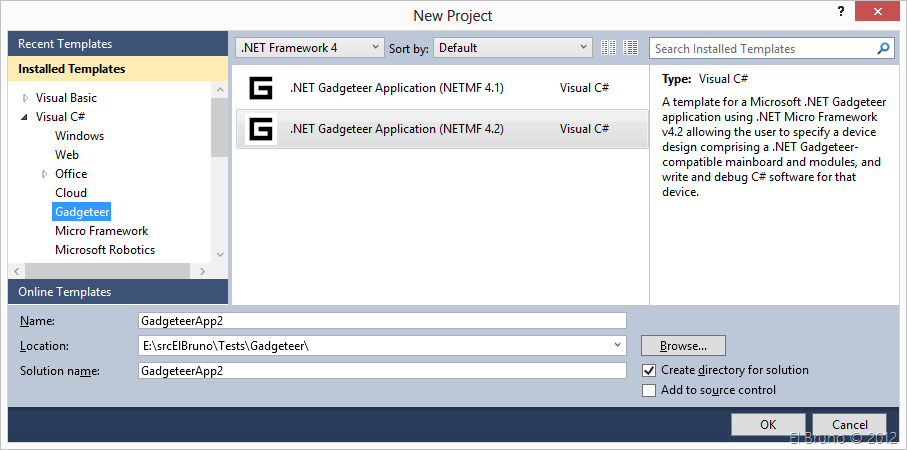The height and width of the screenshot is (450, 907).
Task: Toggle Create directory for solution checkbox
Action: point(649,370)
